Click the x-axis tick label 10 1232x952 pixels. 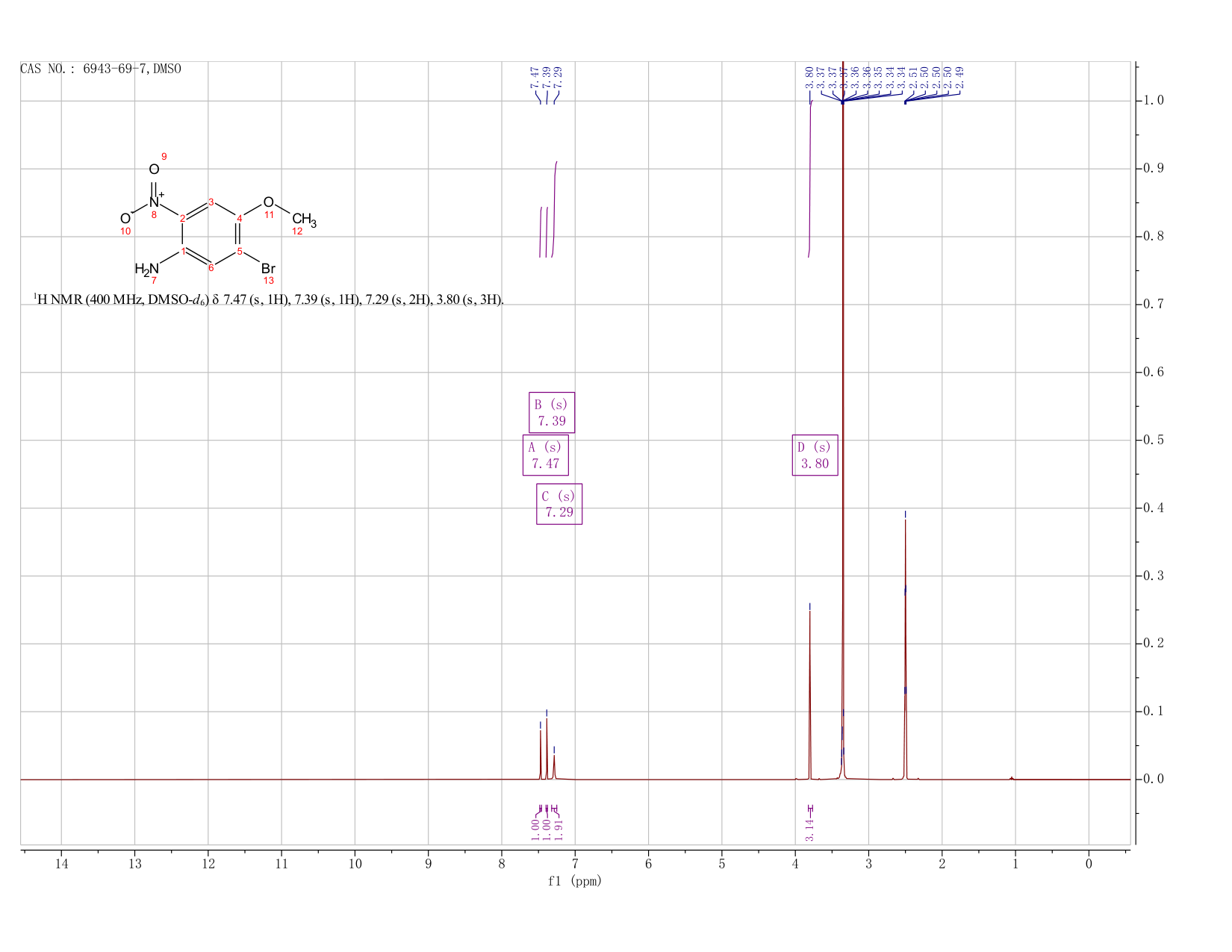(x=355, y=864)
